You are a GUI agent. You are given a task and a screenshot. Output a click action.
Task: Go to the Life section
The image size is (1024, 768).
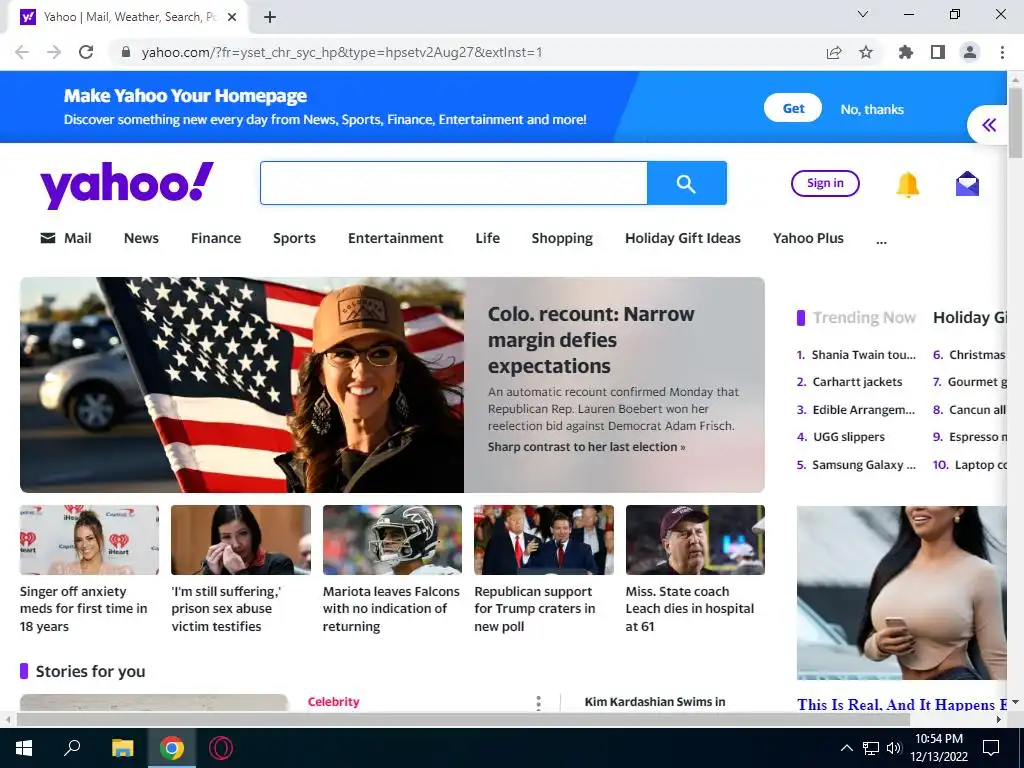coord(487,238)
